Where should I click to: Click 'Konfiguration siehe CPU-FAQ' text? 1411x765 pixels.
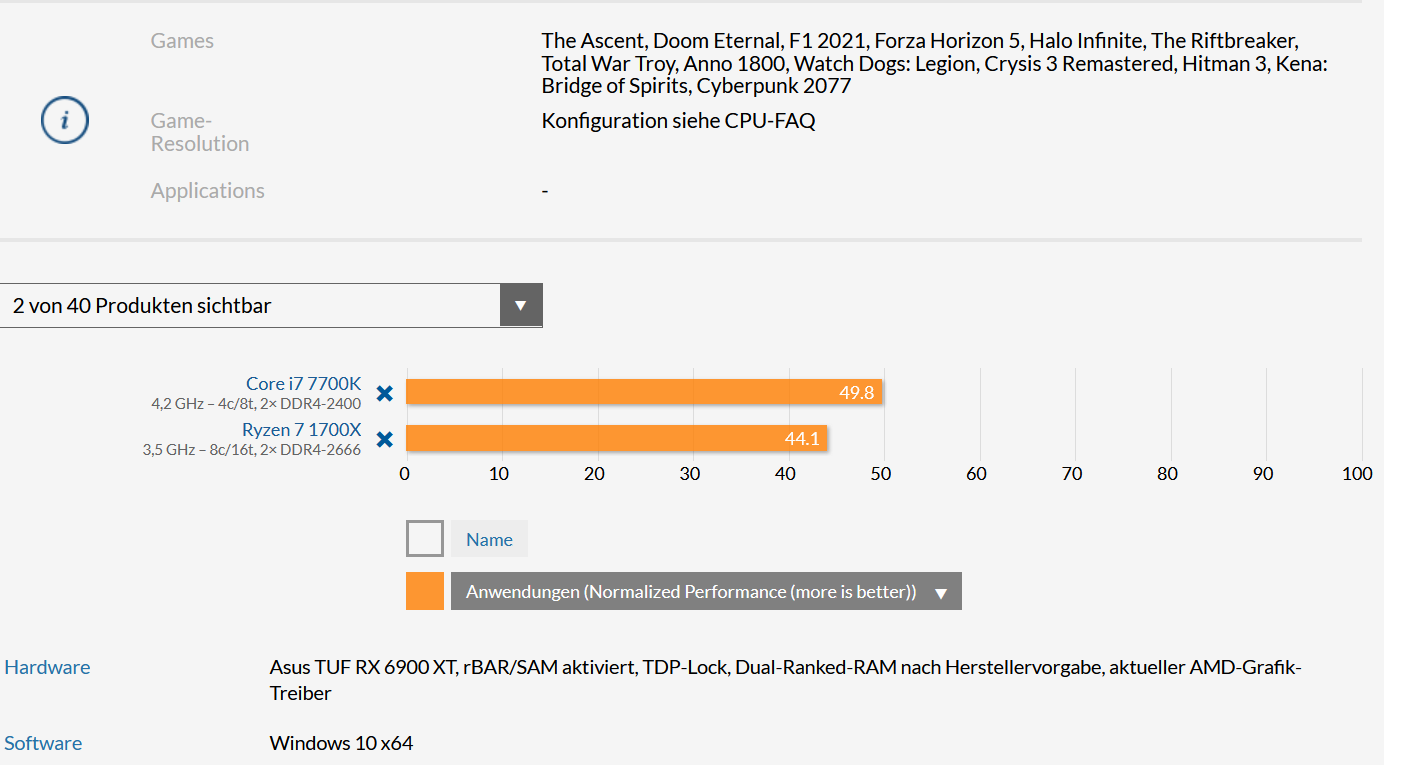click(678, 121)
